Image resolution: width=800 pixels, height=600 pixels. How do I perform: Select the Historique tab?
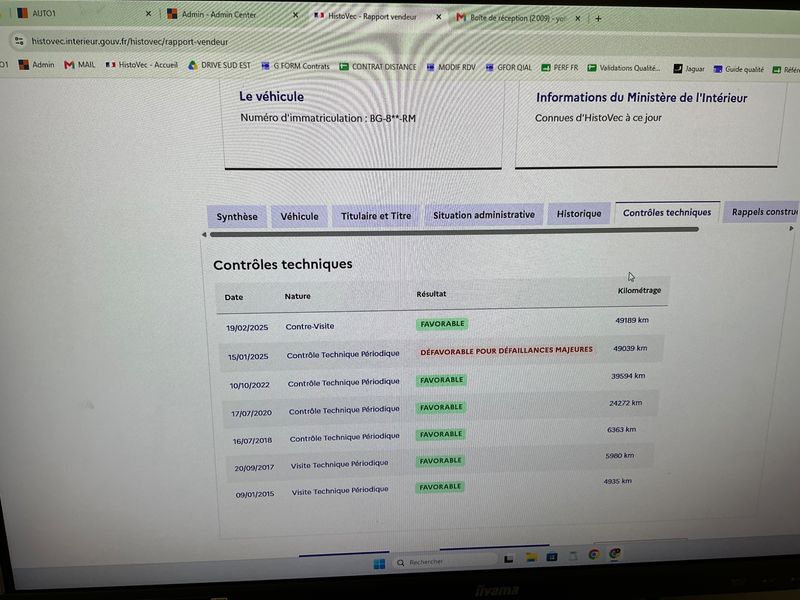(579, 213)
